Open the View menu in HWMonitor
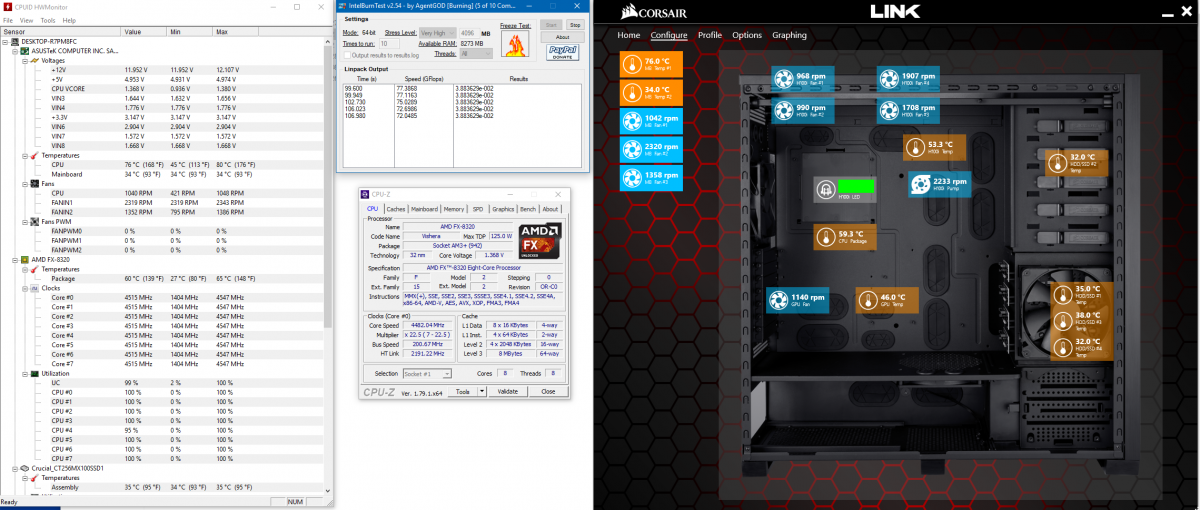The width and height of the screenshot is (1200, 510). click(26, 20)
